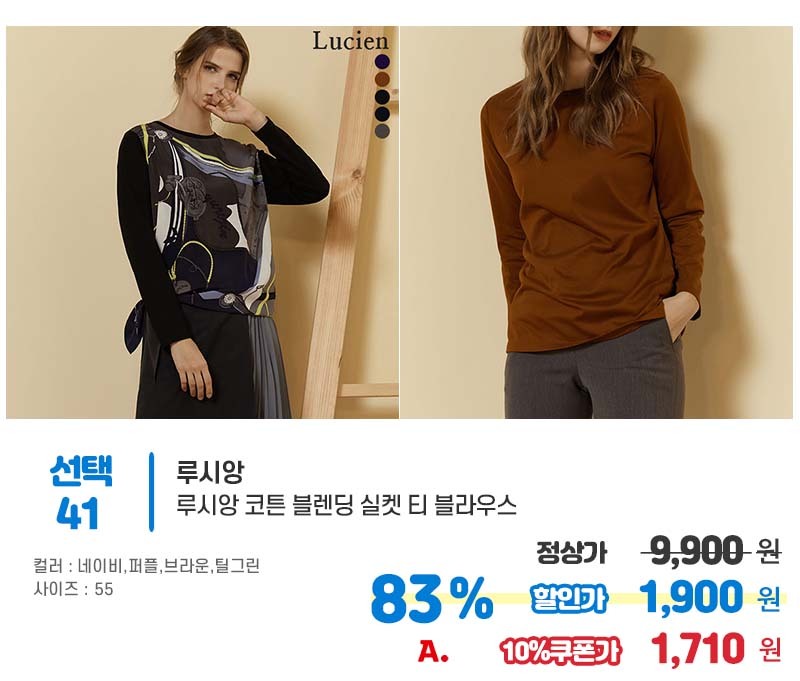800x681 pixels.
Task: Open the printed blouse model photo
Action: 202,222
